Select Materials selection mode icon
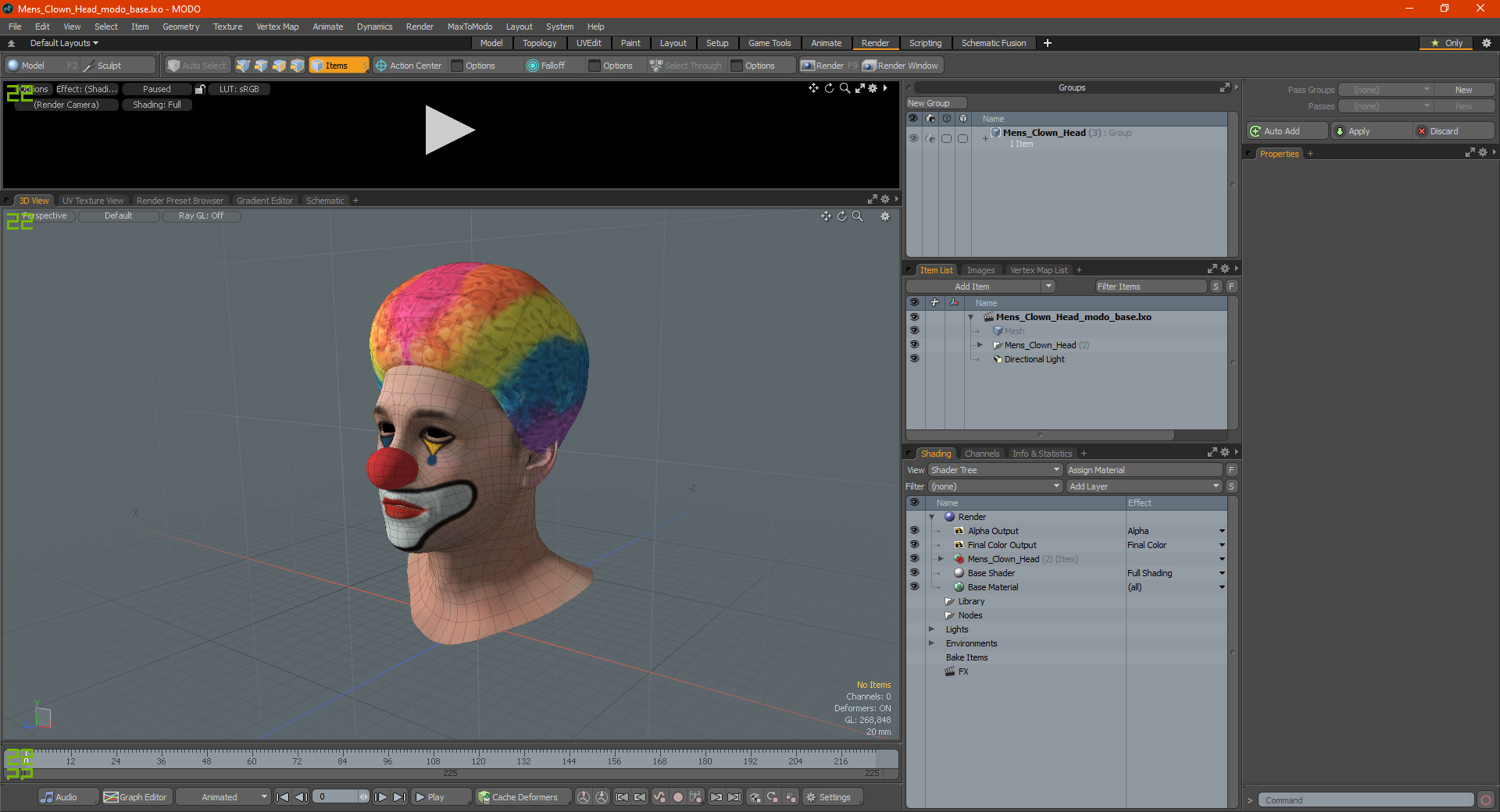 [297, 66]
